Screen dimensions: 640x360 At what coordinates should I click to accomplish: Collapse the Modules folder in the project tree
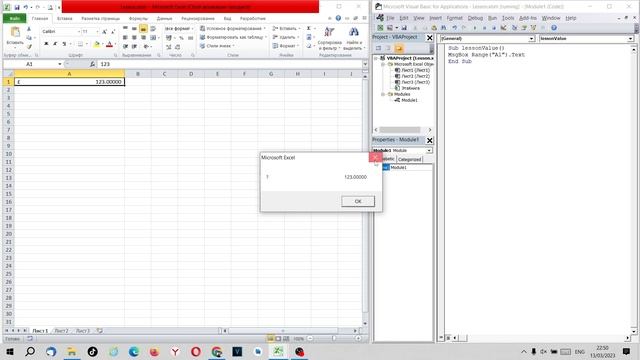(x=383, y=94)
